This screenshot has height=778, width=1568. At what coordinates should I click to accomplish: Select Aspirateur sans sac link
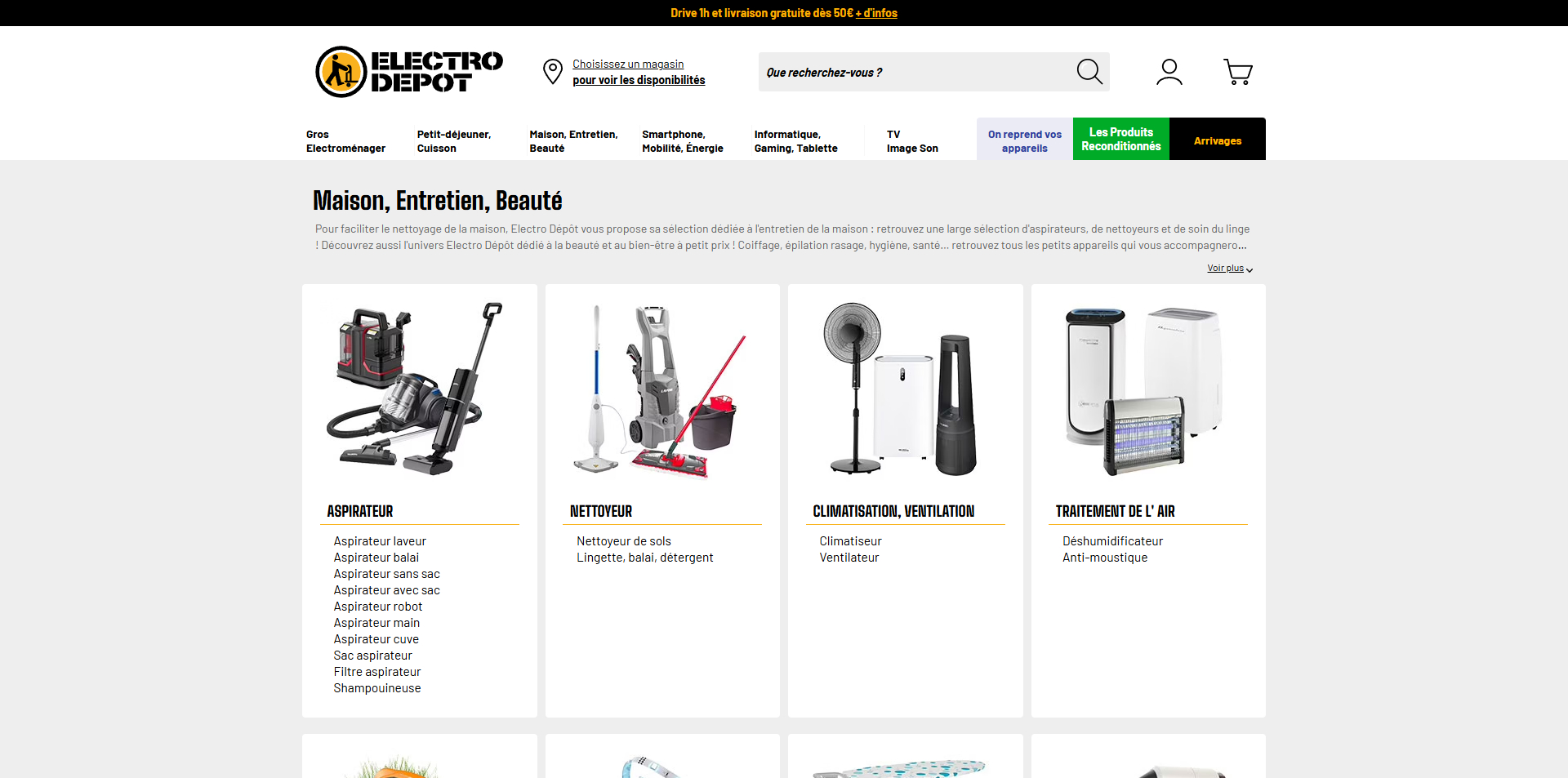(x=386, y=574)
